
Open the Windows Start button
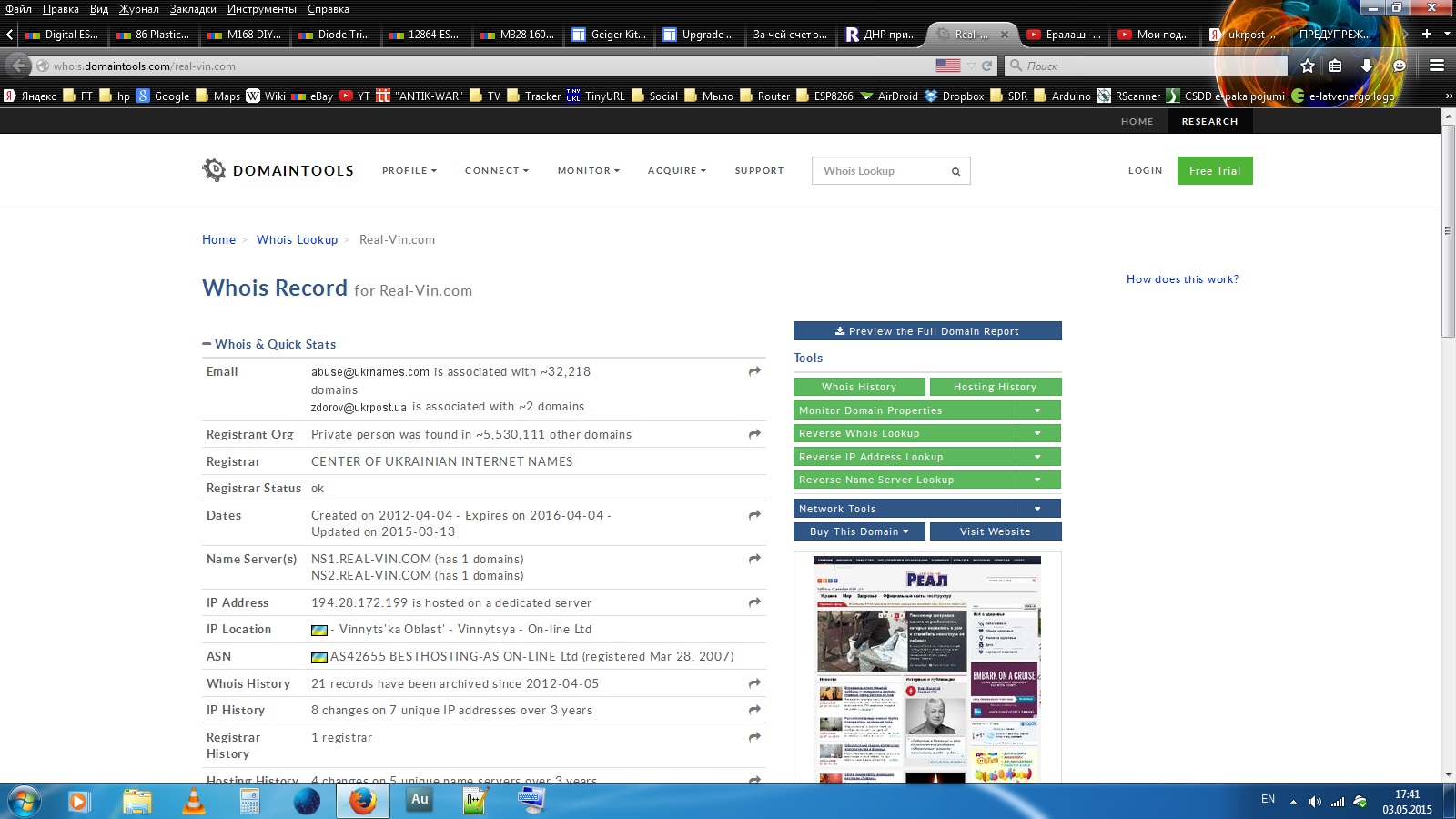tap(25, 801)
